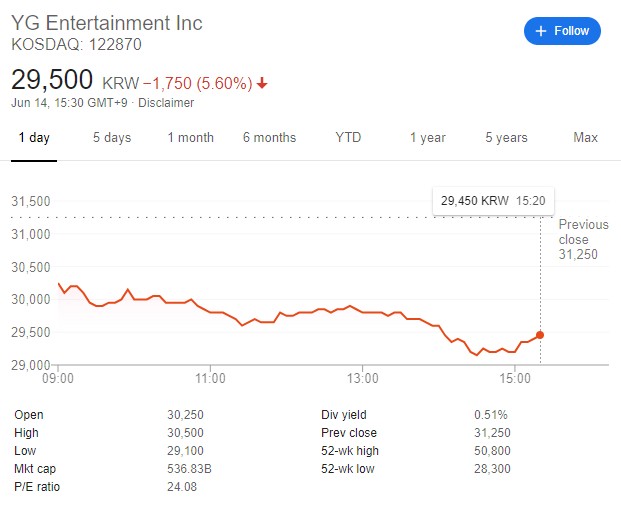621x506 pixels.
Task: Click the orange chart data point marker
Action: tap(540, 335)
